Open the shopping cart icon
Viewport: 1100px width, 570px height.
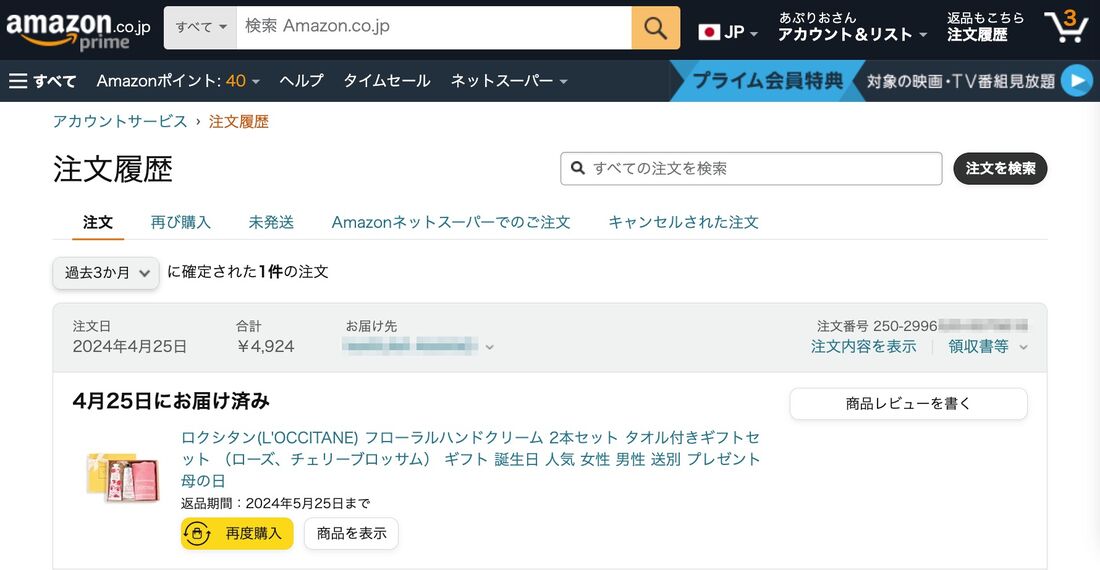coord(1066,27)
